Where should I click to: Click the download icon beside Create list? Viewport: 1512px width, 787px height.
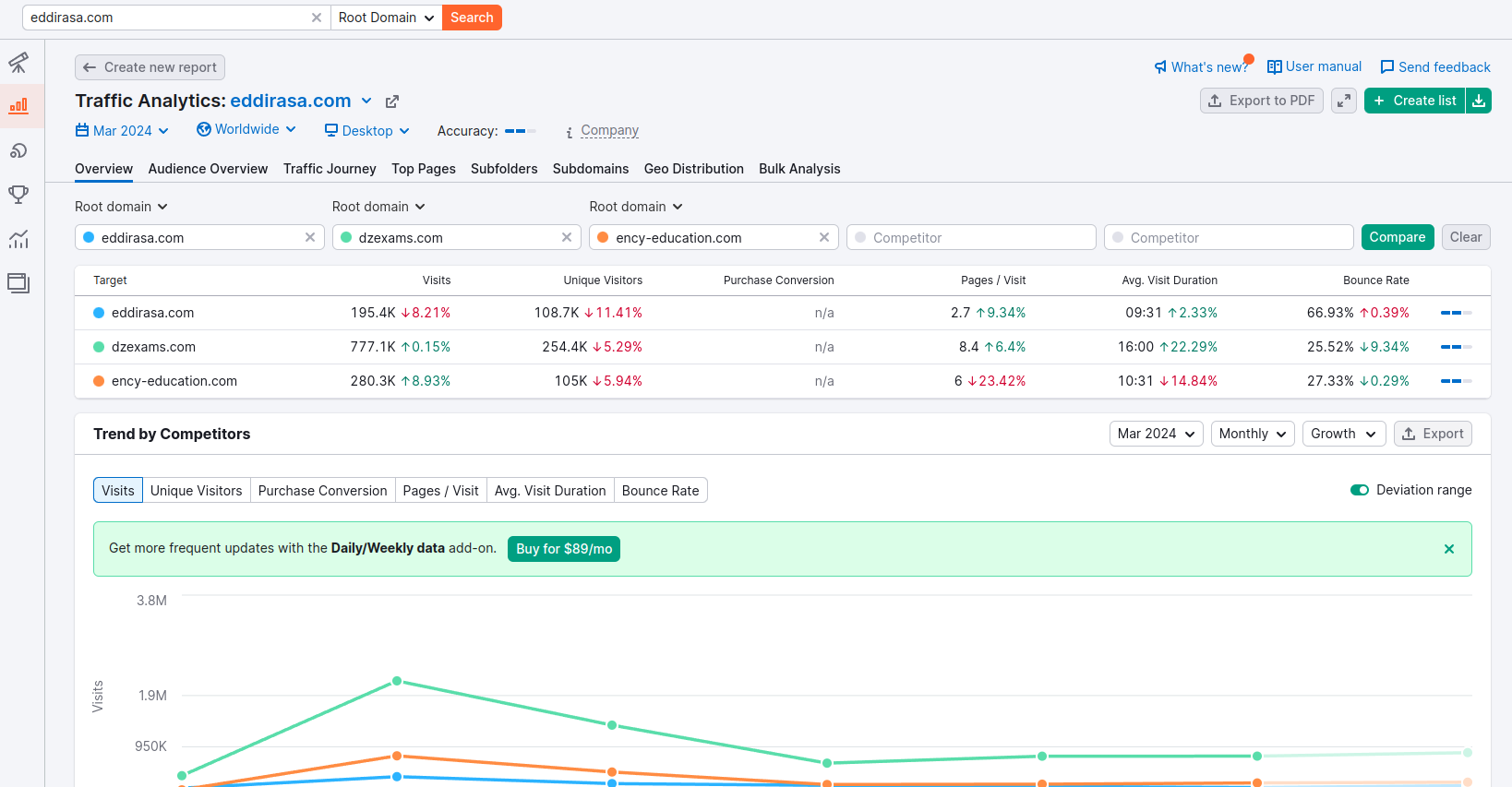tap(1479, 101)
